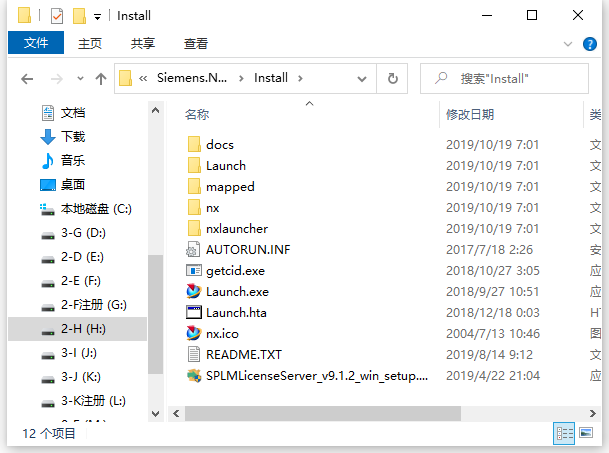Click the Siemens.N... breadcrumb in address bar
609x453 pixels.
point(192,78)
